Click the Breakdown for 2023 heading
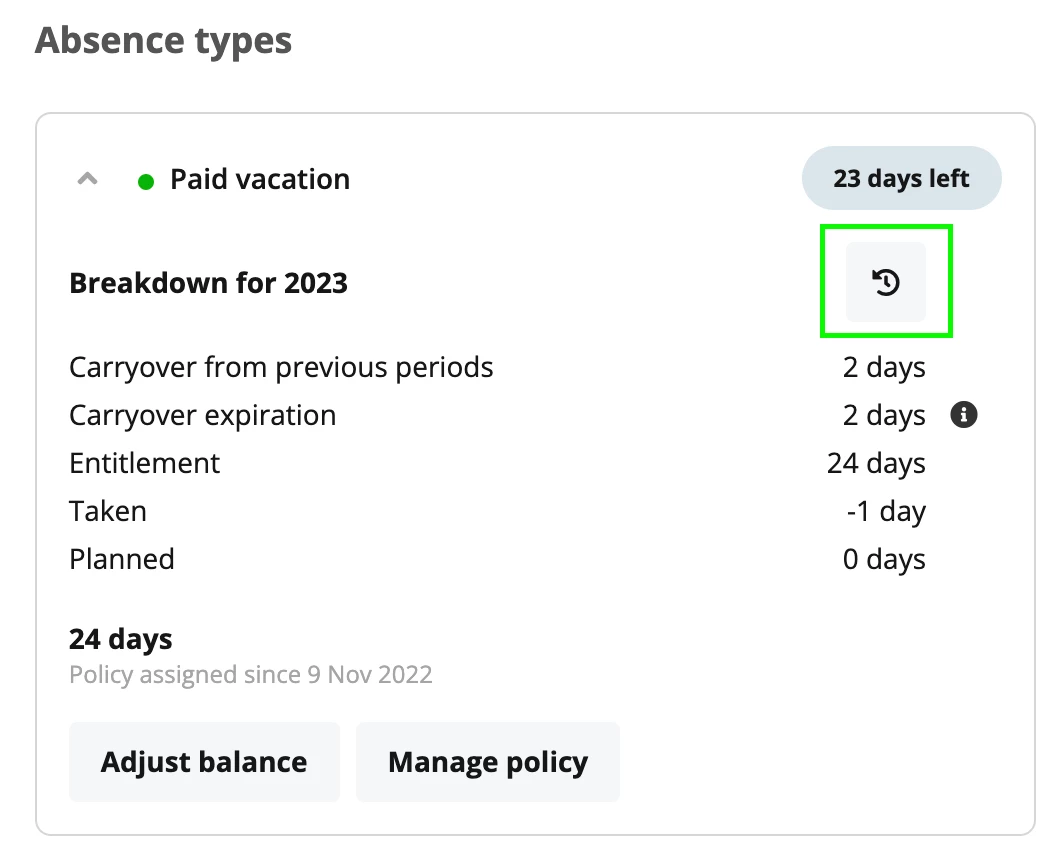The image size is (1056, 850). (208, 283)
